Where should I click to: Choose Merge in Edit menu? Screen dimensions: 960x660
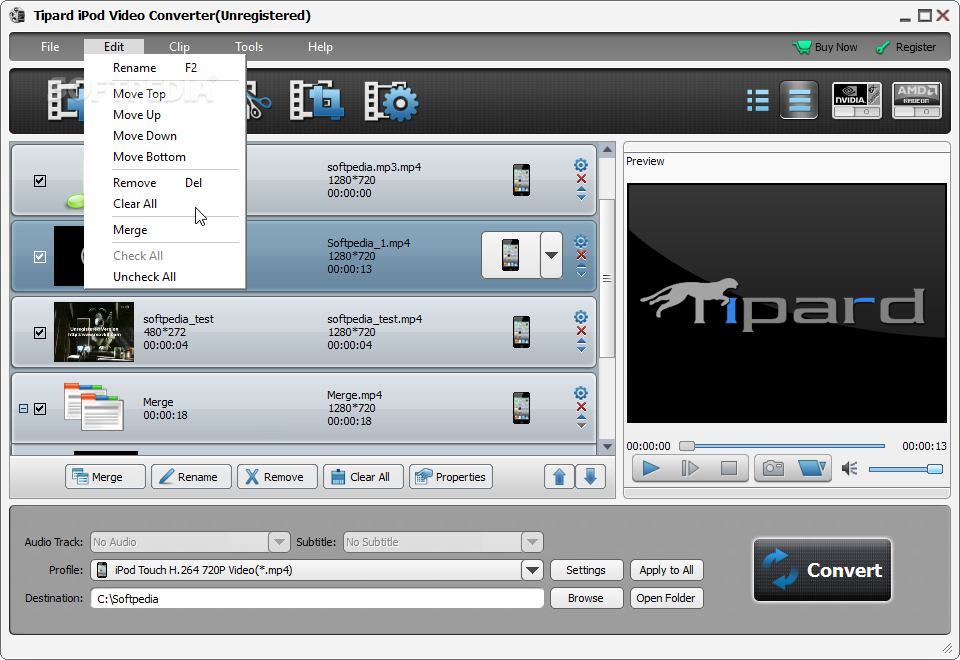(x=165, y=230)
